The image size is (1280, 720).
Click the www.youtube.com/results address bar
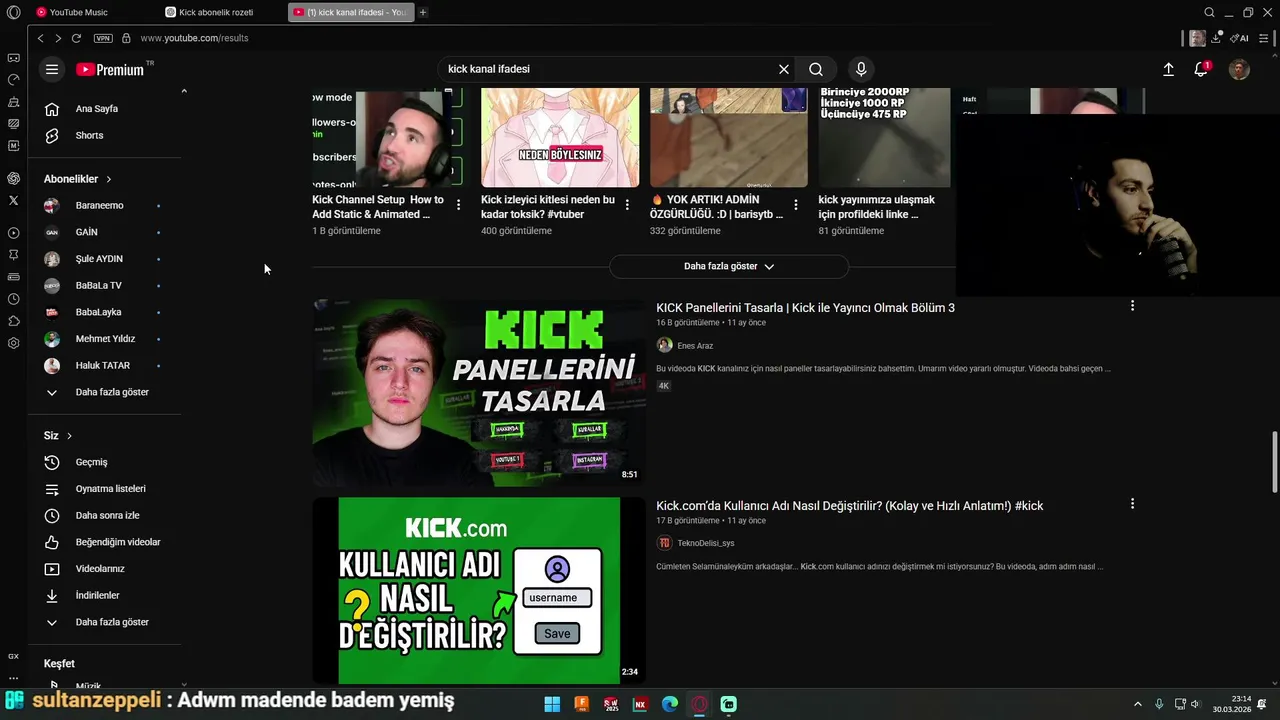[194, 38]
